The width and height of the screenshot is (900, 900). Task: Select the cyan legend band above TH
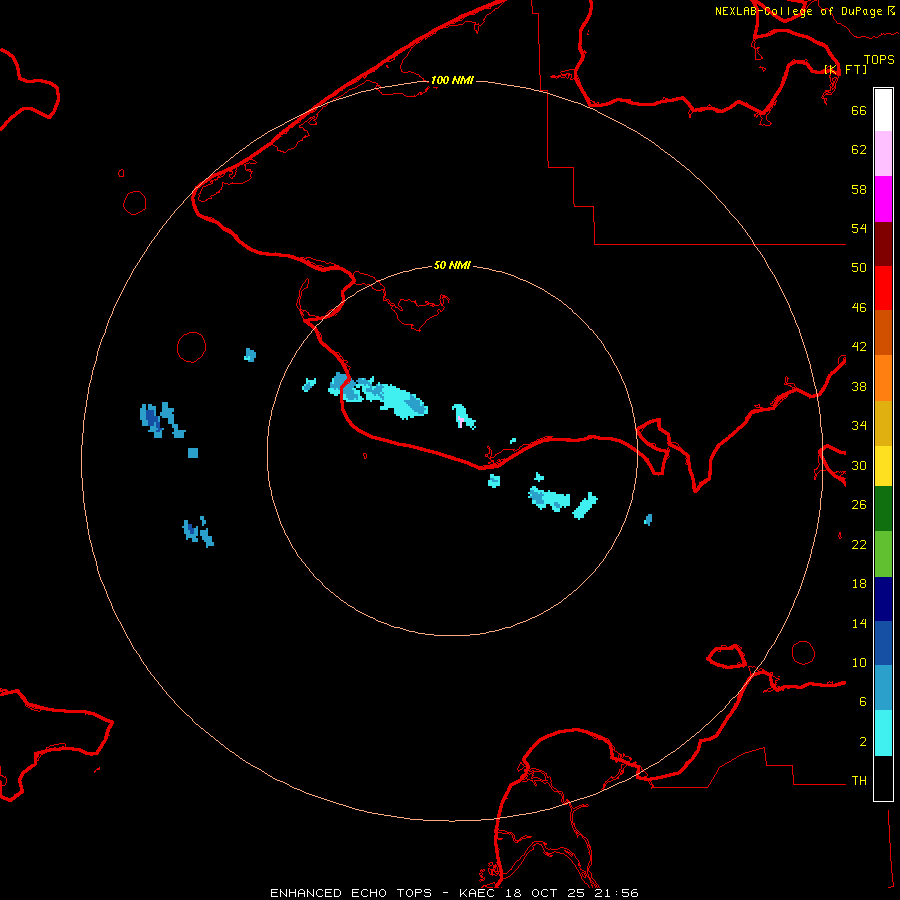883,733
